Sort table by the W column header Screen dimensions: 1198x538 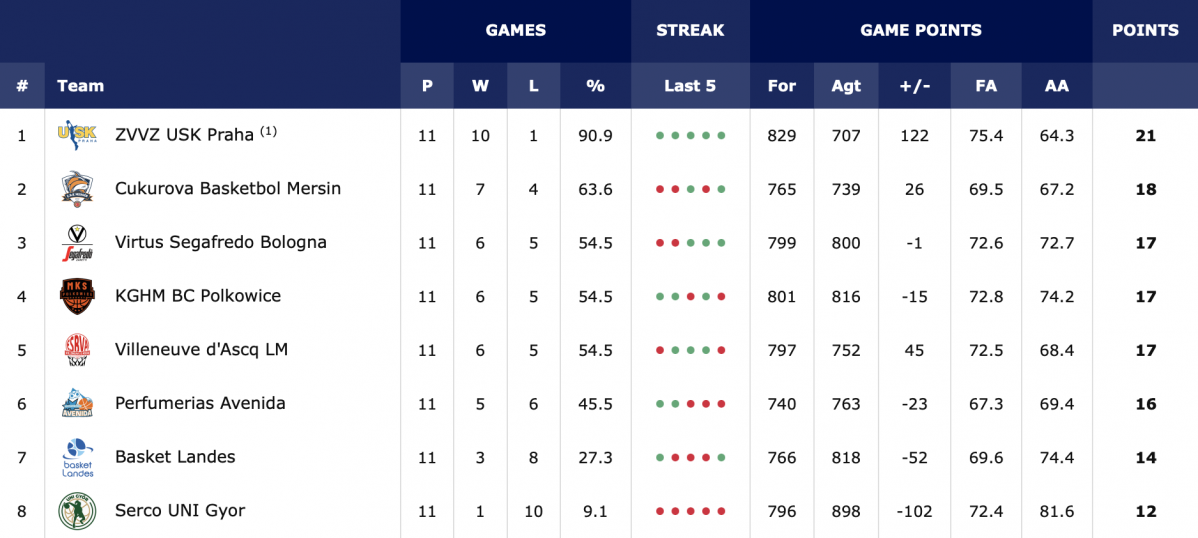[480, 86]
